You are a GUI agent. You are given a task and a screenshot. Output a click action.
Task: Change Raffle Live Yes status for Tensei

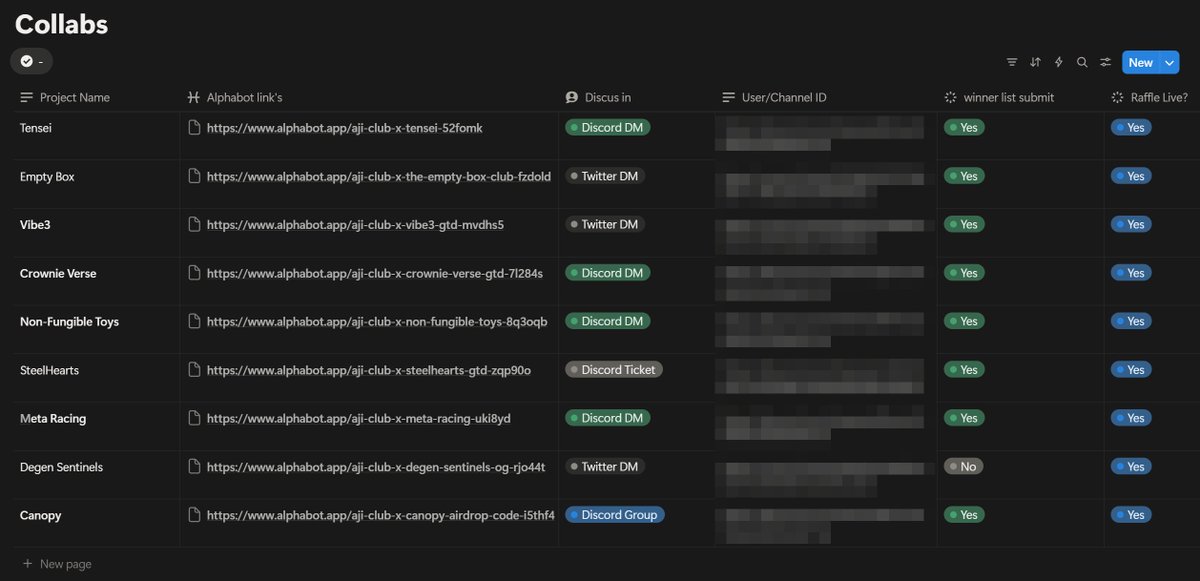tap(1131, 127)
